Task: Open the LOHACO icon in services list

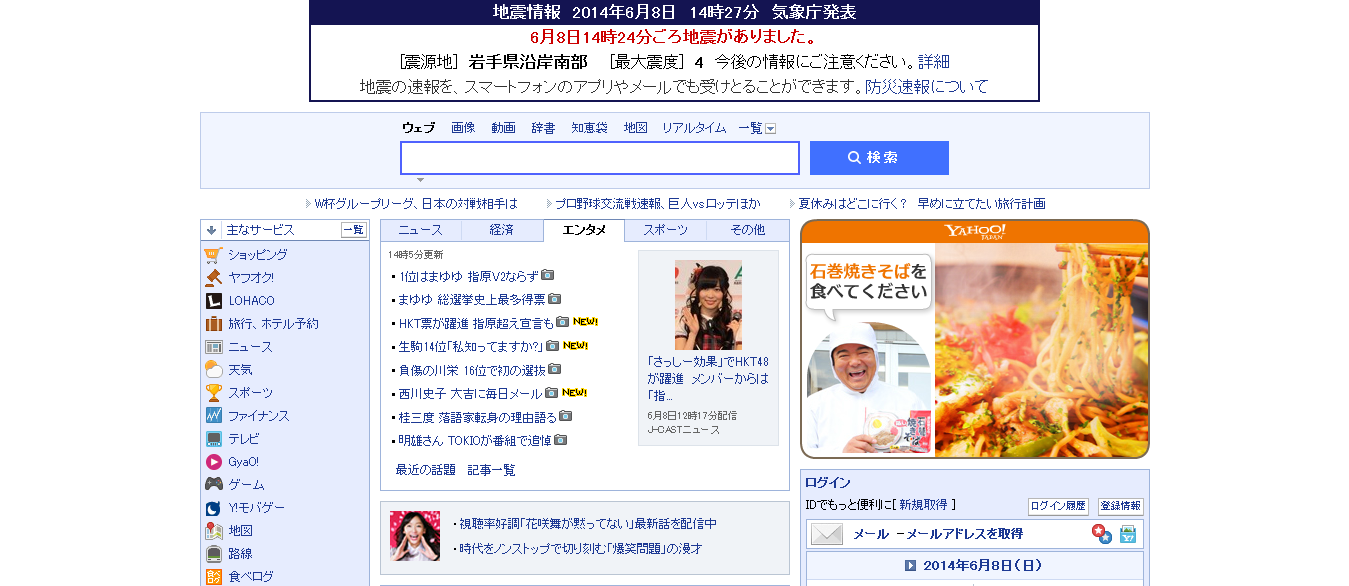Action: (x=213, y=301)
